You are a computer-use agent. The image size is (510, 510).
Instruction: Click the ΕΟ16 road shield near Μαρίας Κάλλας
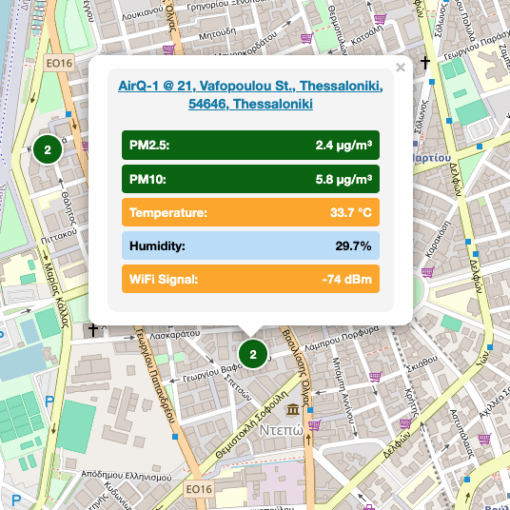59,63
